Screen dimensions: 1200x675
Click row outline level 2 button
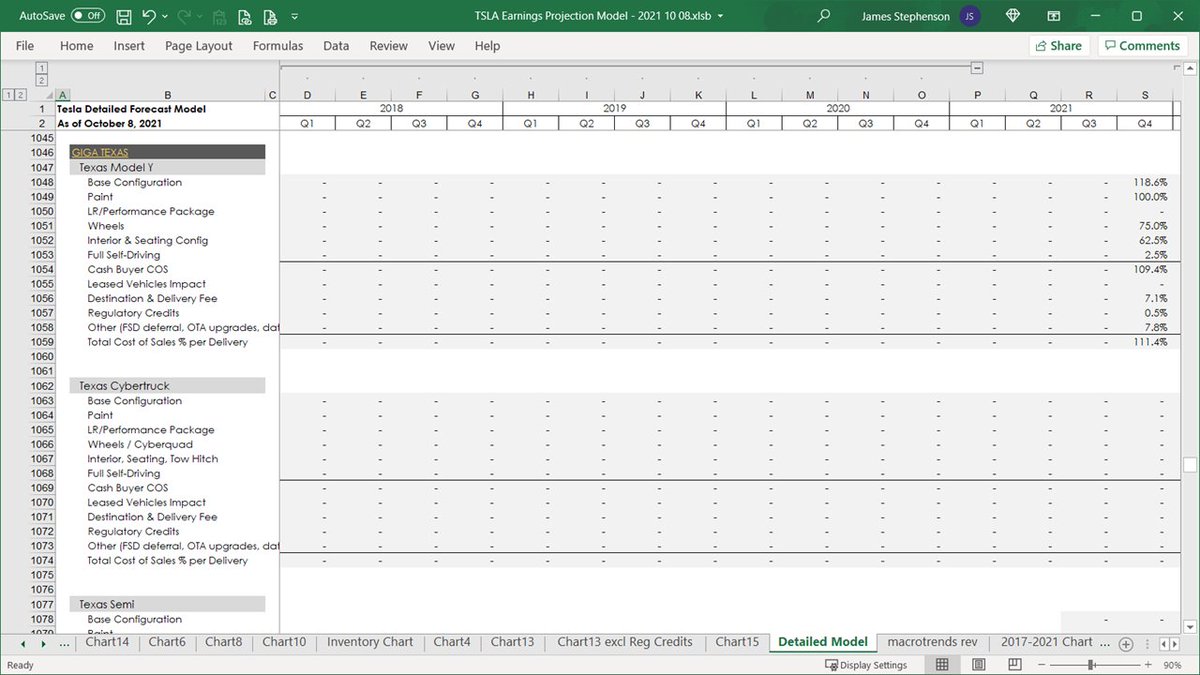pos(21,95)
